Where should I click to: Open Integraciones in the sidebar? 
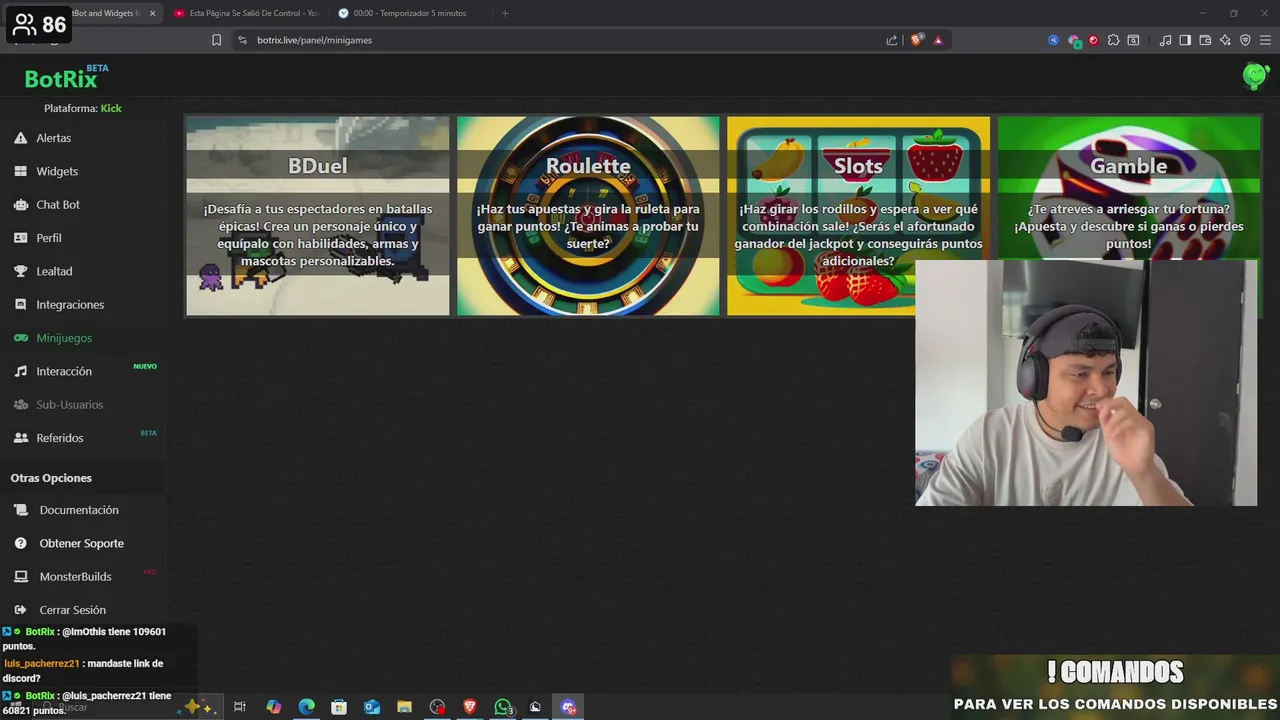coord(70,304)
